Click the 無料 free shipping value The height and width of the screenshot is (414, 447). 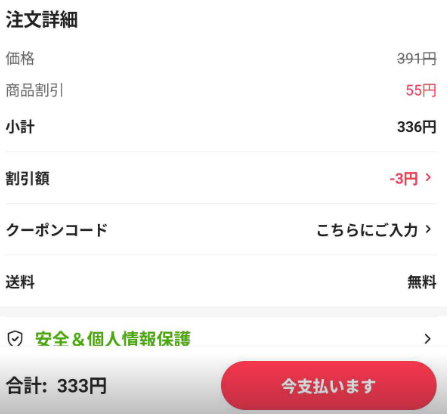tap(422, 282)
